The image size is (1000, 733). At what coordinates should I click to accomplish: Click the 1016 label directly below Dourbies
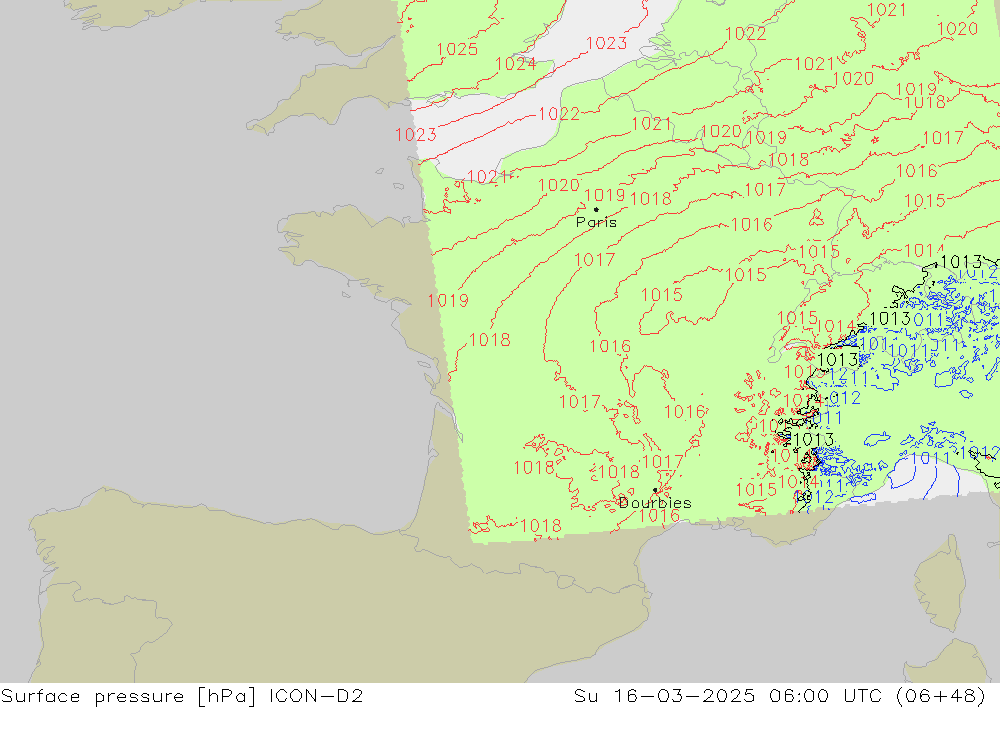[x=659, y=515]
